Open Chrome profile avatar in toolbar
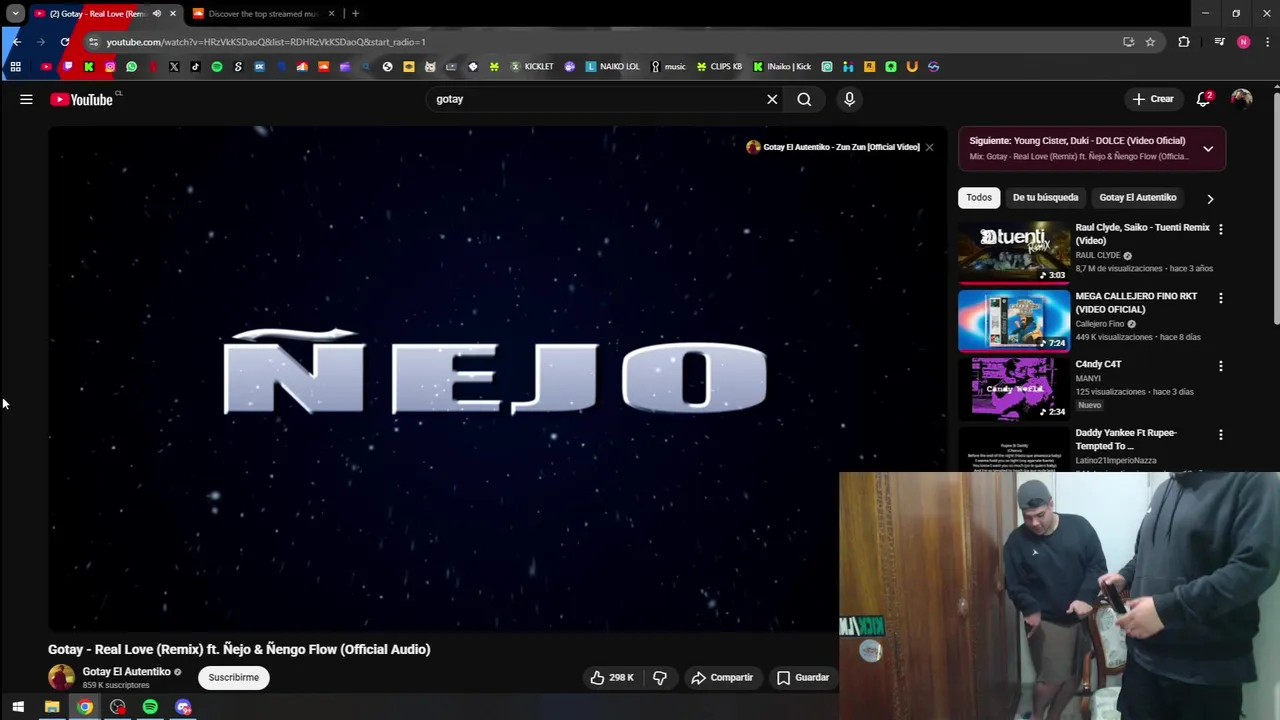Screen dimensions: 1280x720 point(1243,42)
